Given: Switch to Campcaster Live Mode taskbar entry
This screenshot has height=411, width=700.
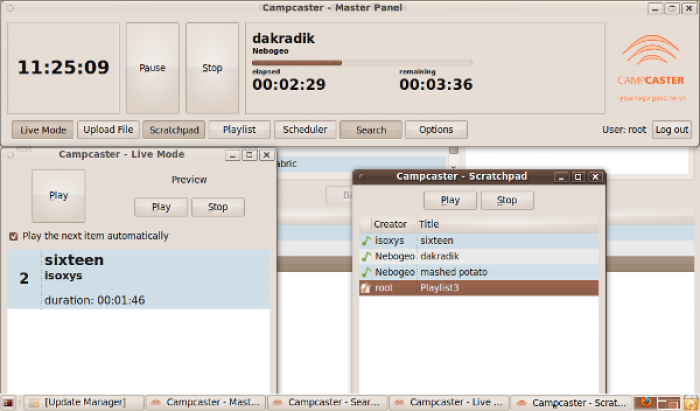Looking at the screenshot, I should coord(449,403).
